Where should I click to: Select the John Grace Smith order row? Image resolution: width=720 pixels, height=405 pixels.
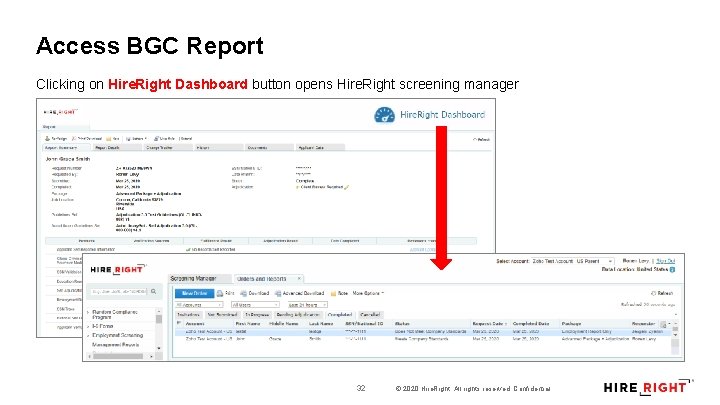(422, 339)
